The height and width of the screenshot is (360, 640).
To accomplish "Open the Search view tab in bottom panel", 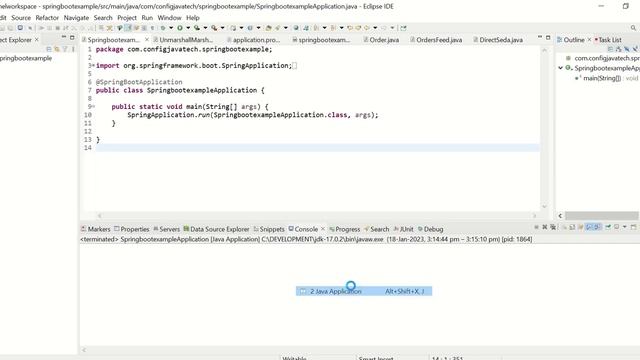I will coord(376,229).
